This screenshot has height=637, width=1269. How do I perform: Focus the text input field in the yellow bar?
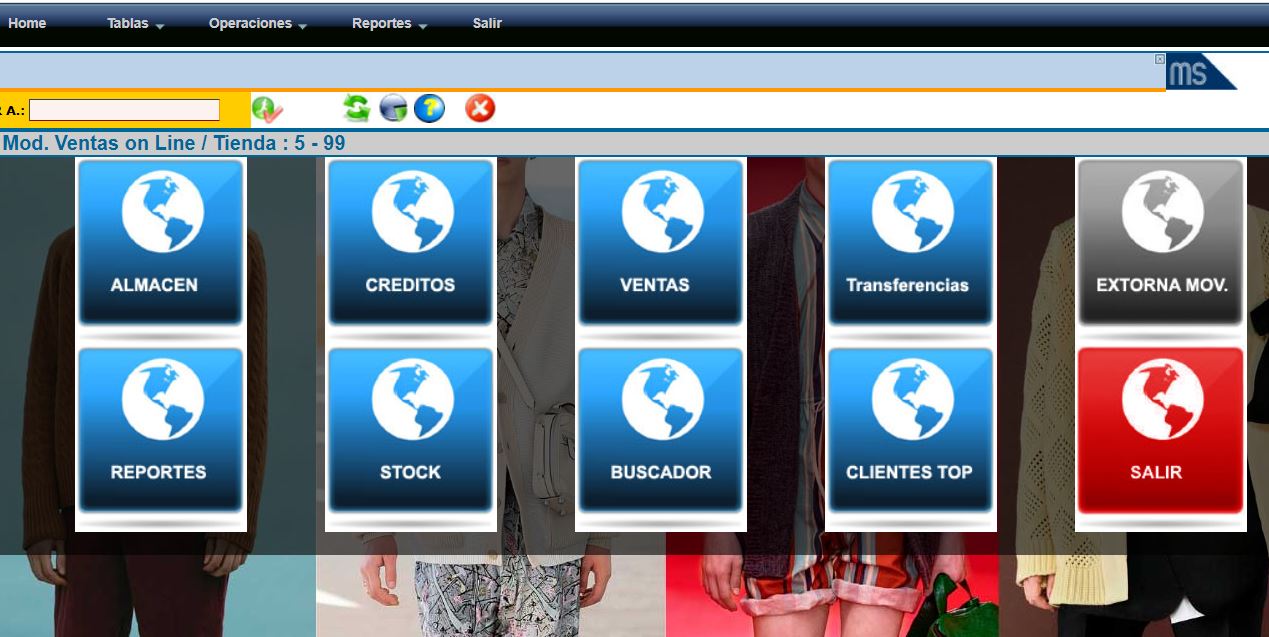[124, 110]
